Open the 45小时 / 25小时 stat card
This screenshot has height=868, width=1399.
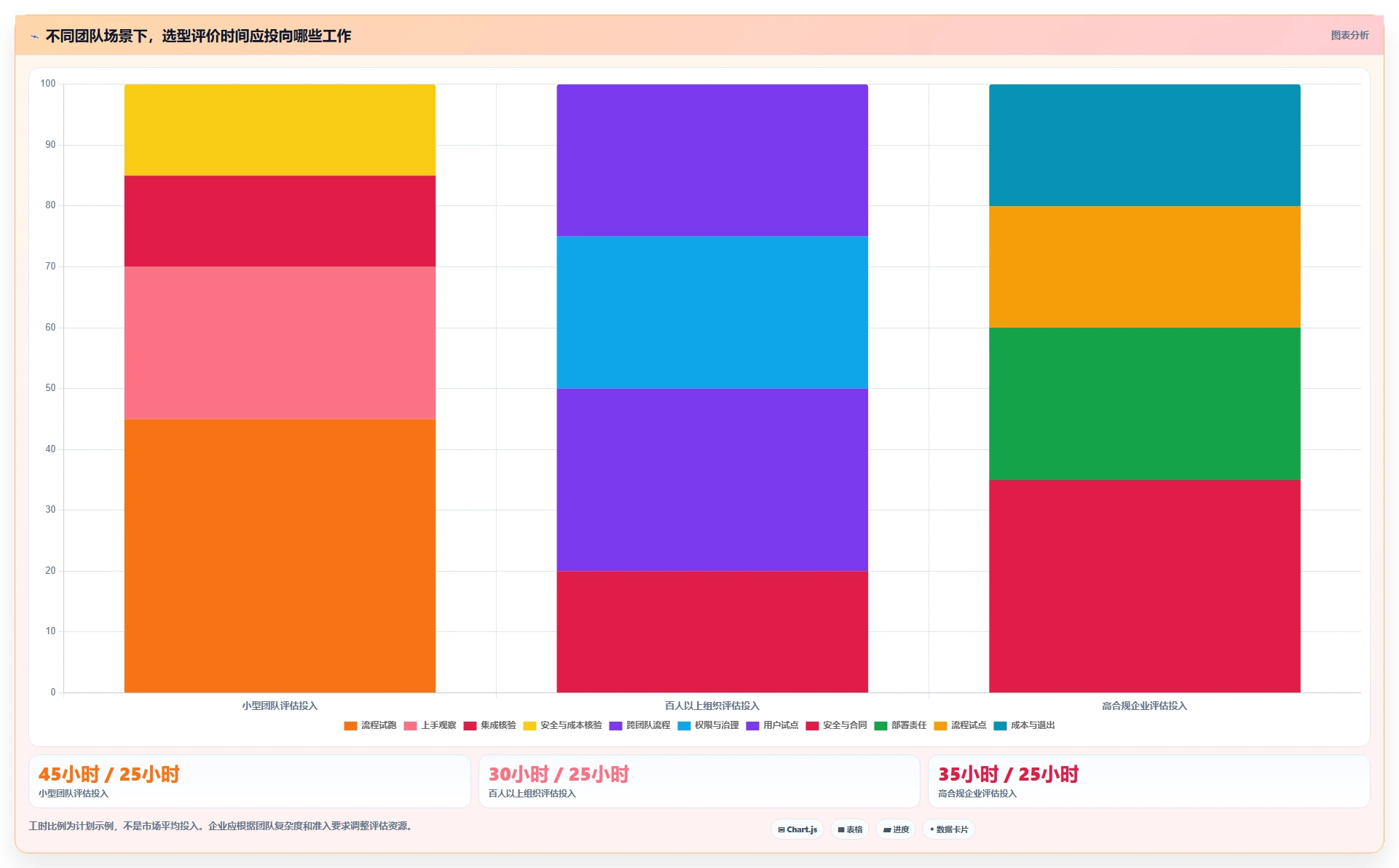pos(250,781)
